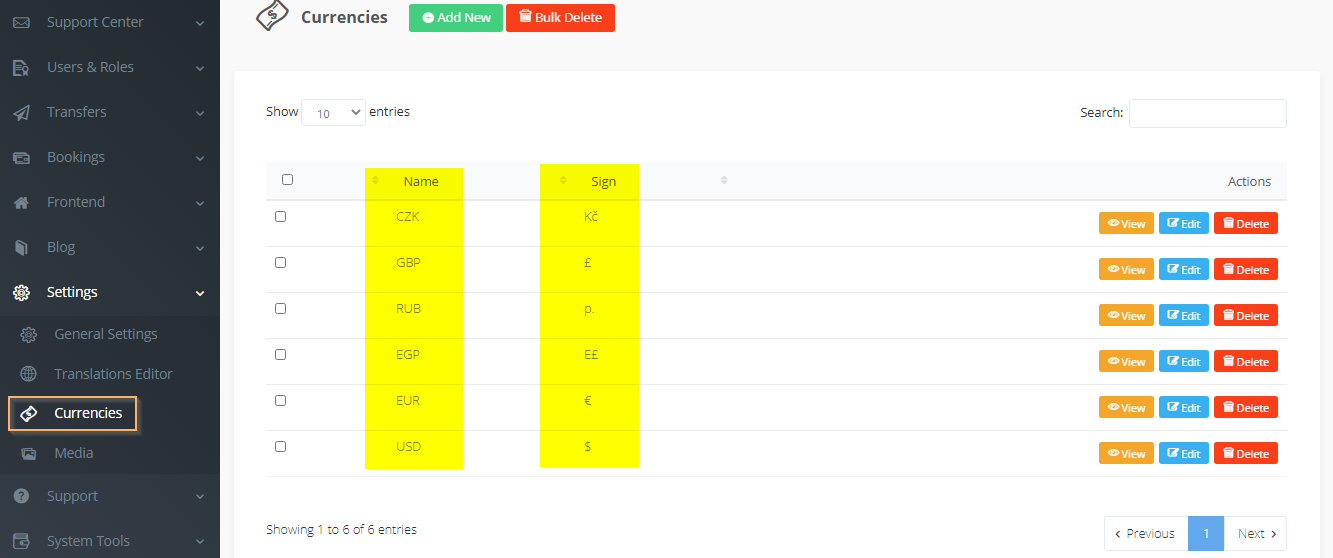Delete the GBP currency row

click(1245, 270)
